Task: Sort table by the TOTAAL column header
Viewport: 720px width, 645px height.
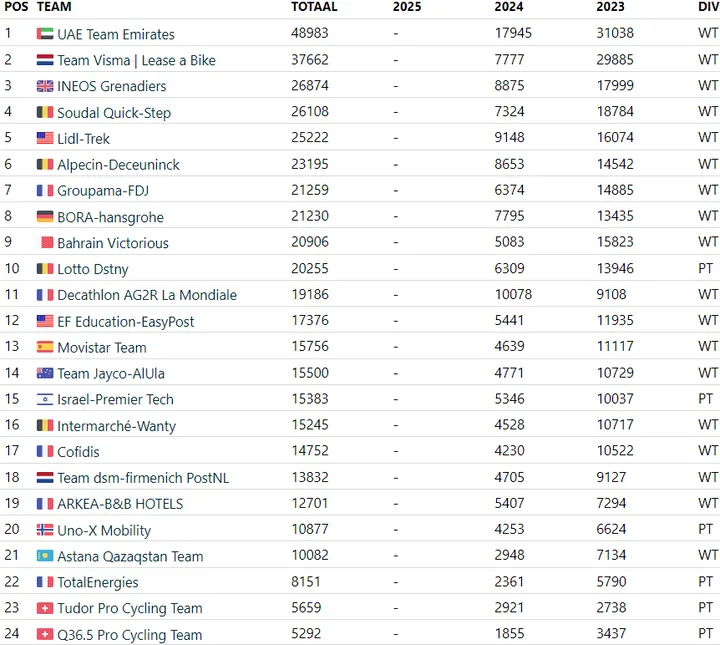Action: pyautogui.click(x=314, y=7)
